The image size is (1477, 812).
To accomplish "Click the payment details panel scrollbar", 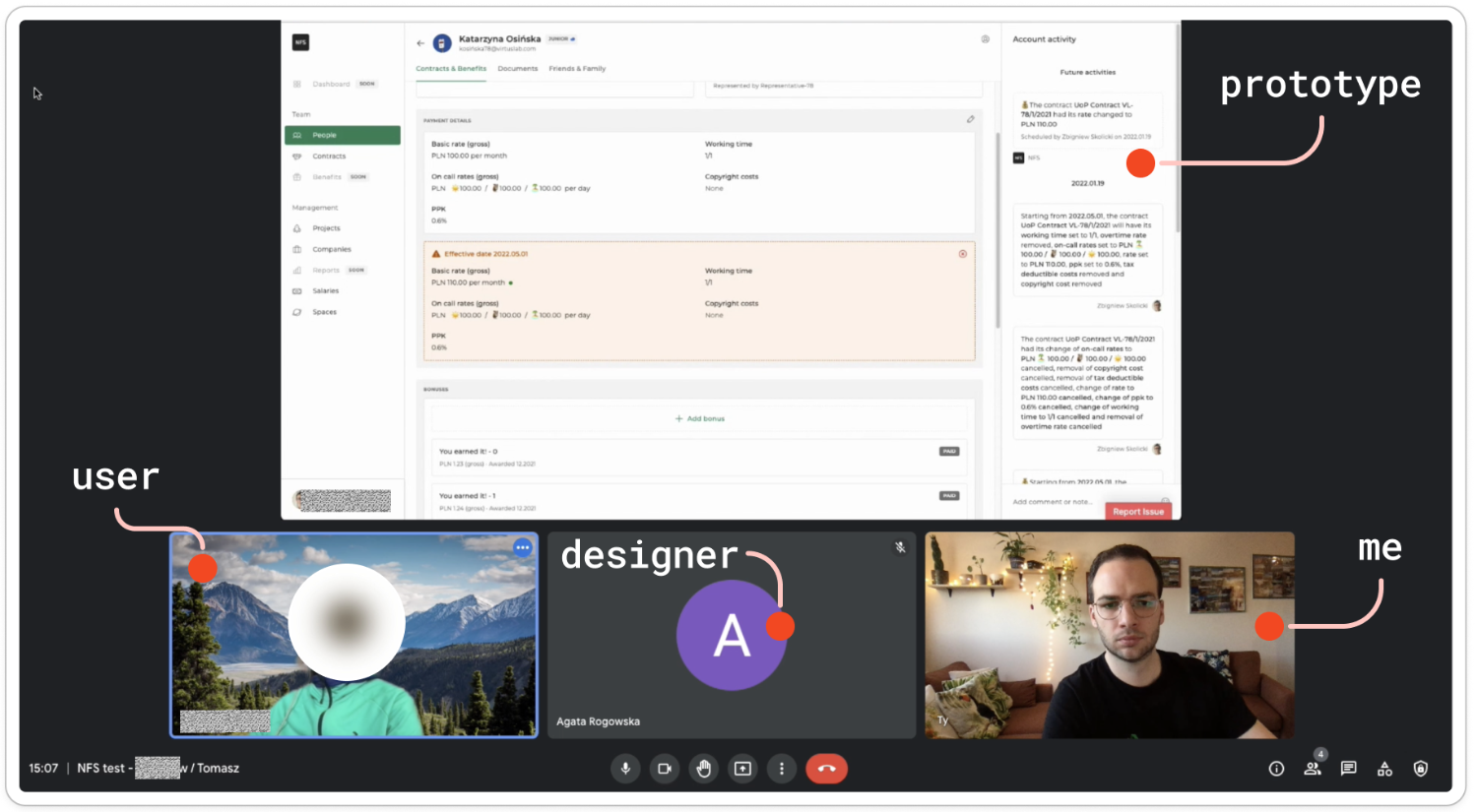I will pos(997,226).
